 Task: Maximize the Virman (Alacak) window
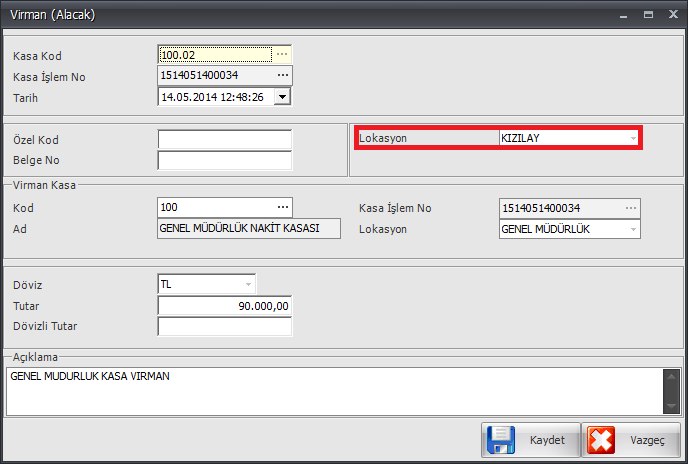(x=648, y=14)
